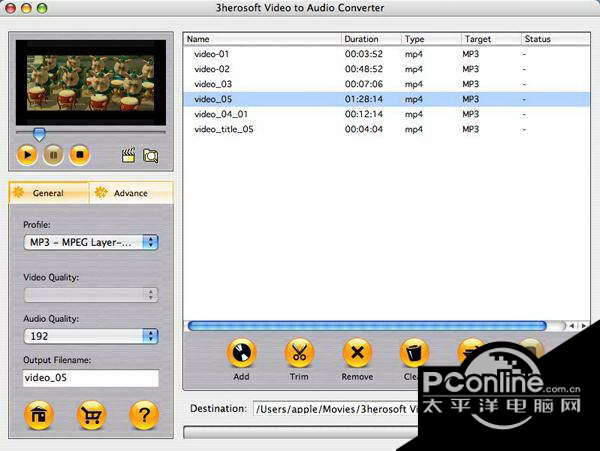
Task: Add files with the Add disc icon
Action: 241,353
